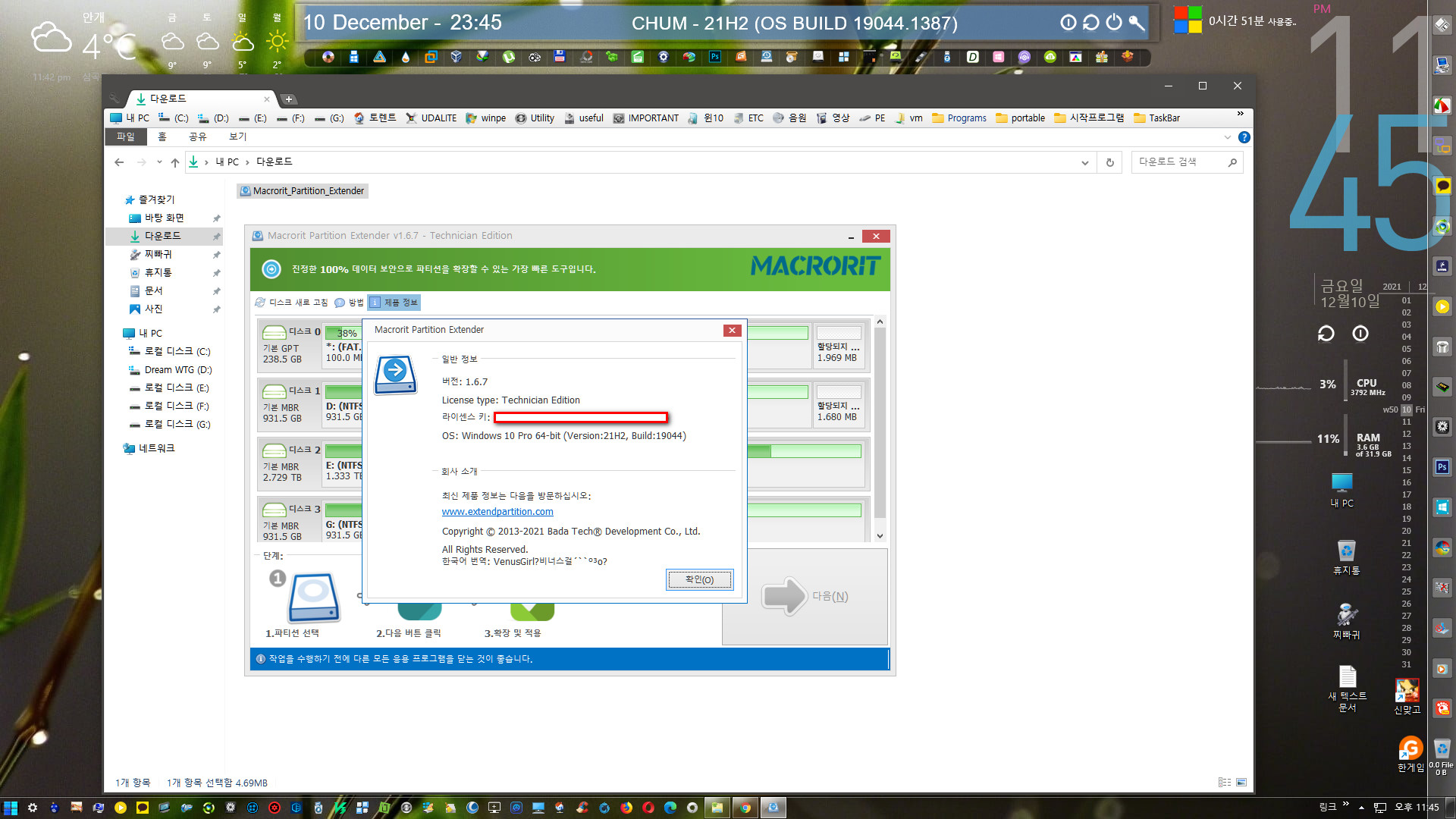
Task: Open 새 텍스트 문서 on desktop
Action: point(1347,689)
